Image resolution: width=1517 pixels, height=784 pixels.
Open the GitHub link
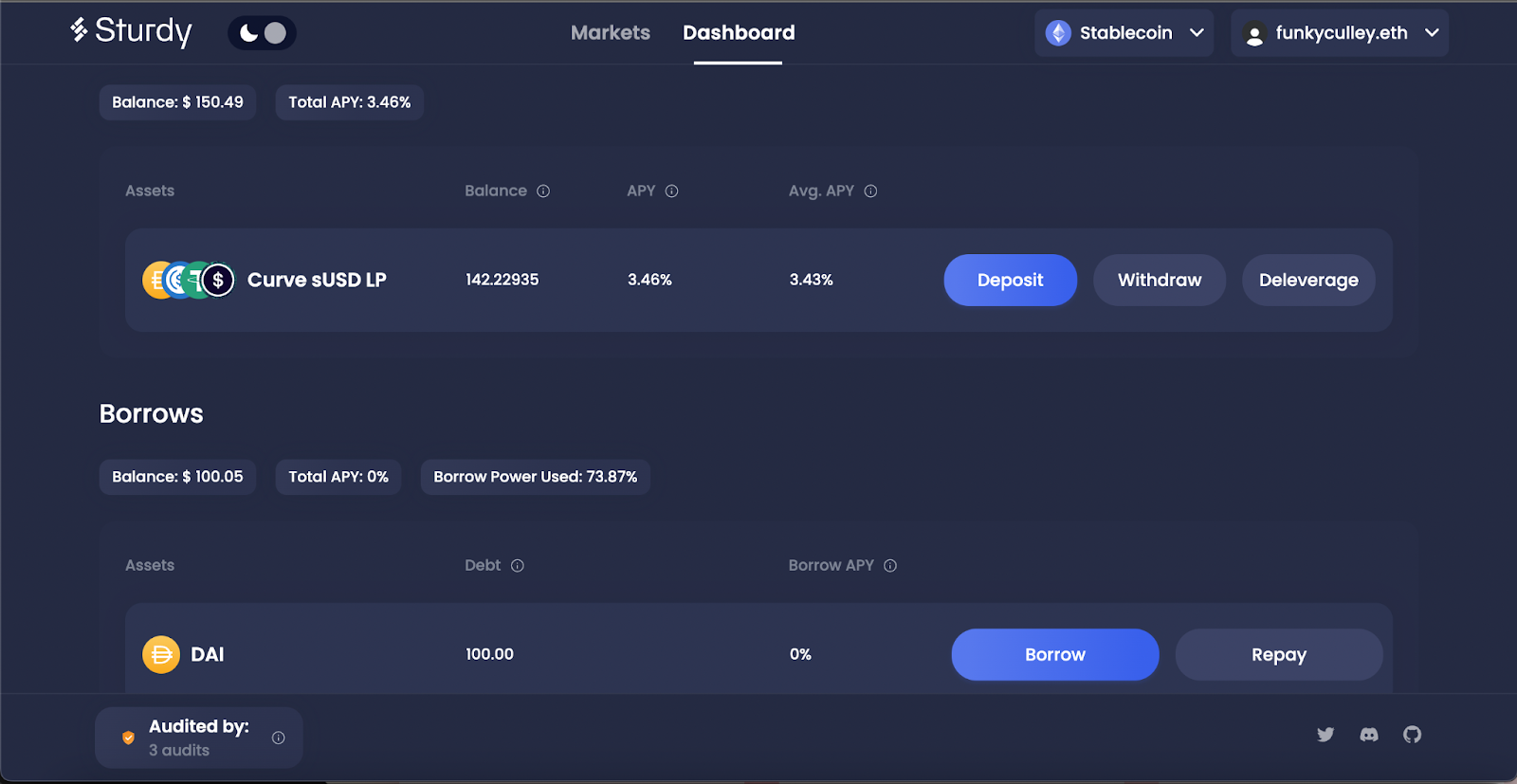tap(1413, 735)
